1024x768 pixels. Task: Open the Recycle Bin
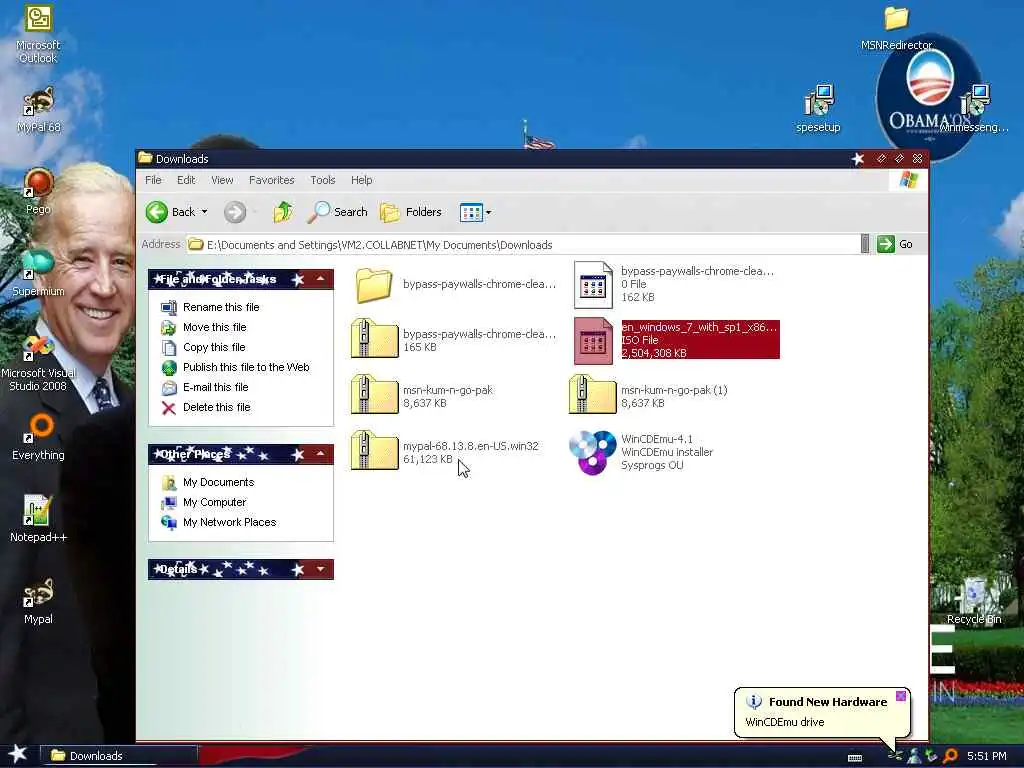(974, 601)
